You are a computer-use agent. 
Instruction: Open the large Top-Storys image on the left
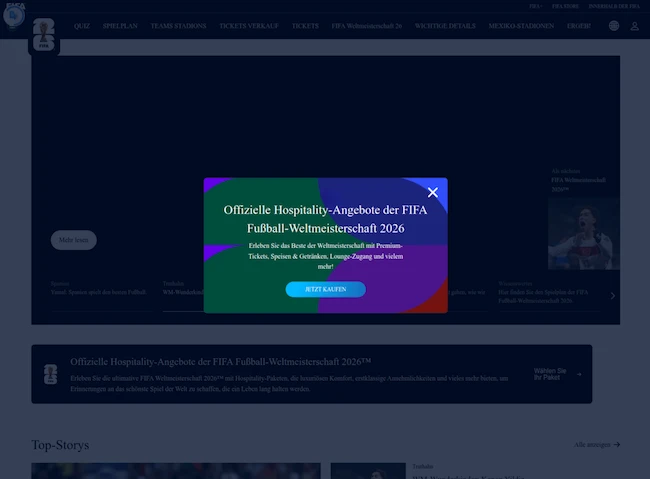[176, 471]
